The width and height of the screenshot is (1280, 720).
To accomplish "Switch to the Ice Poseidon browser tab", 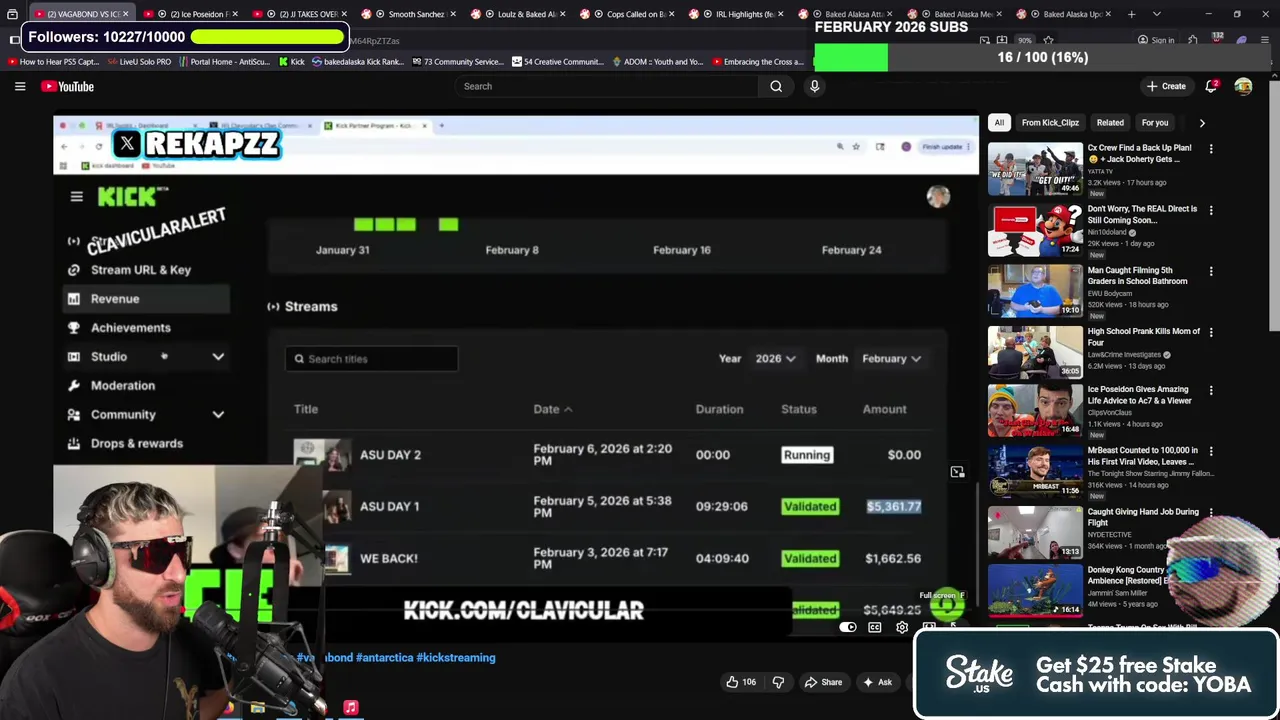I will pyautogui.click(x=193, y=14).
